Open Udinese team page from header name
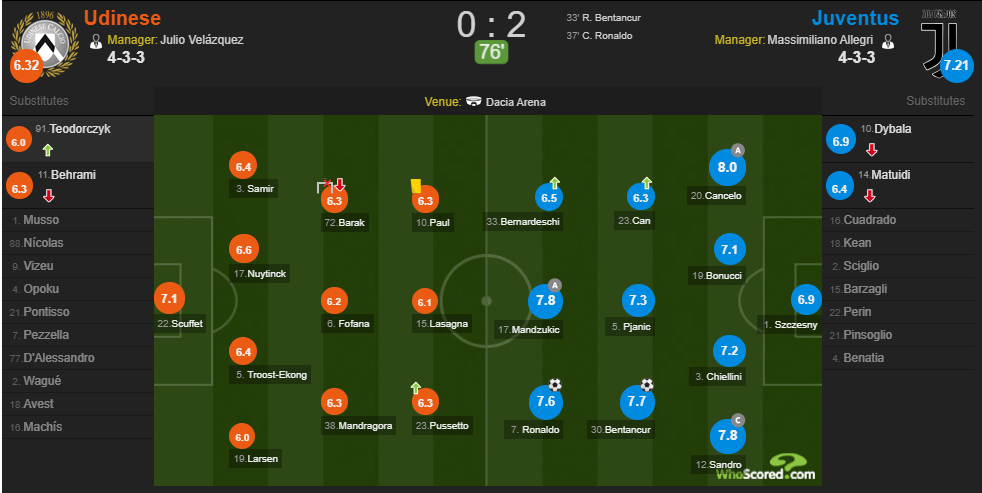 click(122, 18)
